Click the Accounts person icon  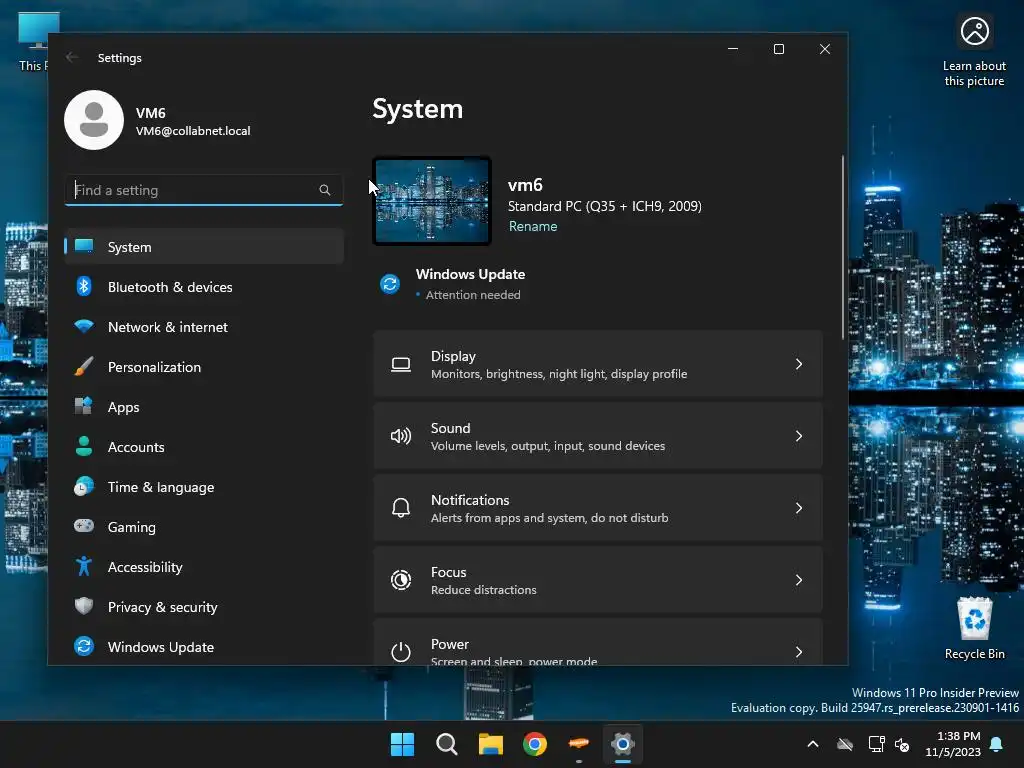click(x=84, y=446)
